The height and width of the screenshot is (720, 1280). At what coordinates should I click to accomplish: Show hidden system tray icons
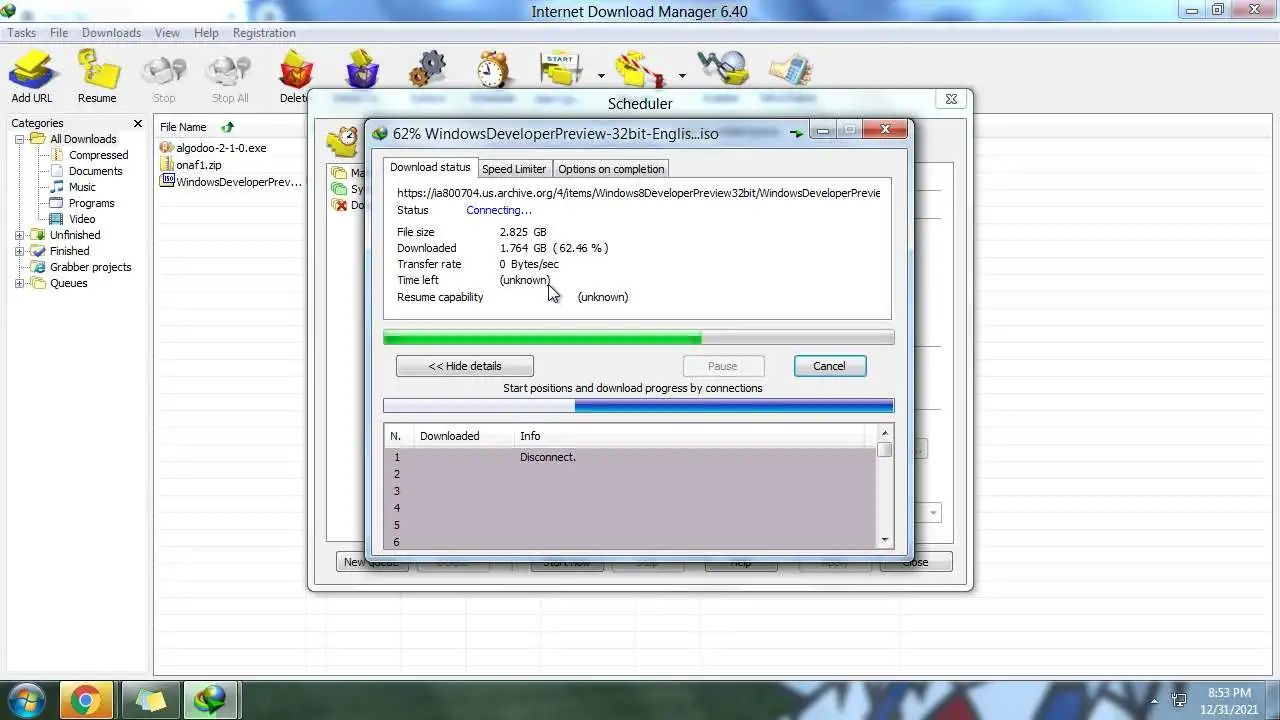point(1154,701)
